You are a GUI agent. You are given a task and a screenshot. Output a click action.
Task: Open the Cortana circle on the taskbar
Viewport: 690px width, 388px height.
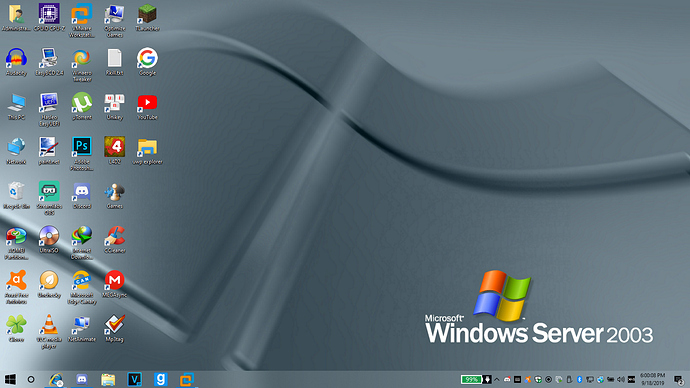click(31, 379)
